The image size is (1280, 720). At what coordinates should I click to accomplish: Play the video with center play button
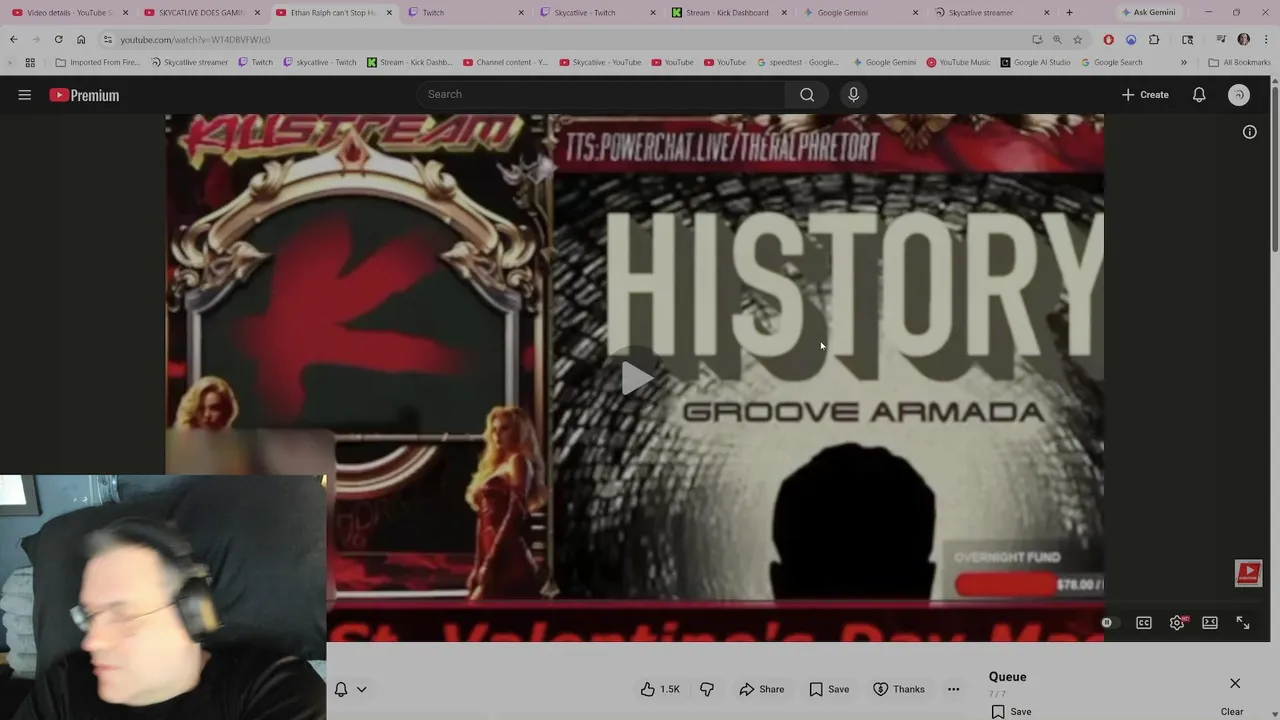636,378
